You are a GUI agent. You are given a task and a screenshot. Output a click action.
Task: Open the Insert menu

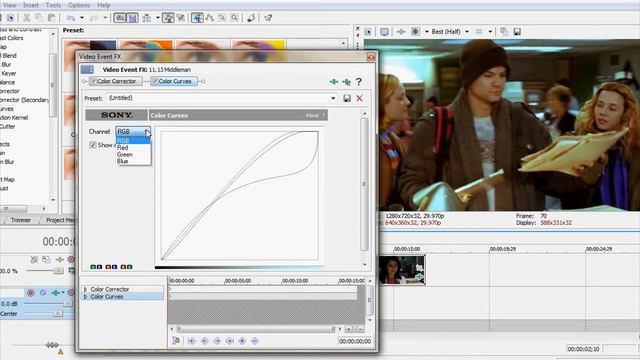pyautogui.click(x=31, y=5)
